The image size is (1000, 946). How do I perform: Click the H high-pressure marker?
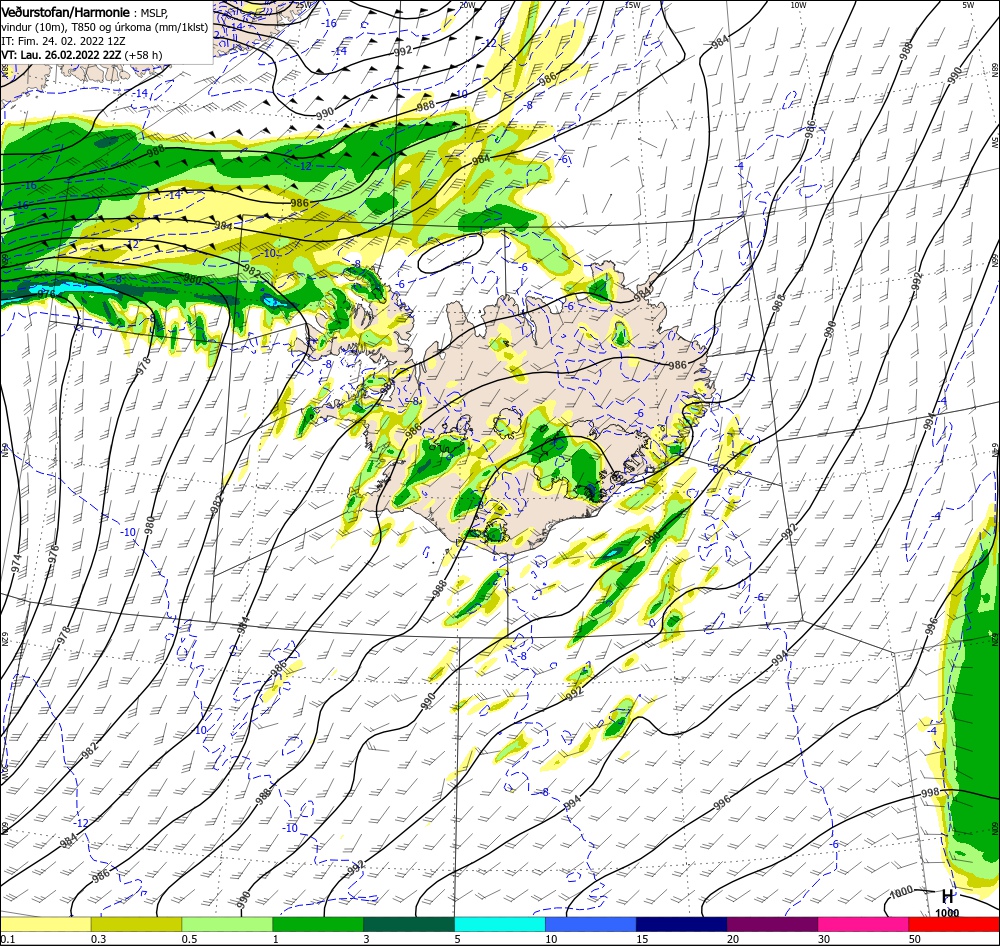click(948, 896)
